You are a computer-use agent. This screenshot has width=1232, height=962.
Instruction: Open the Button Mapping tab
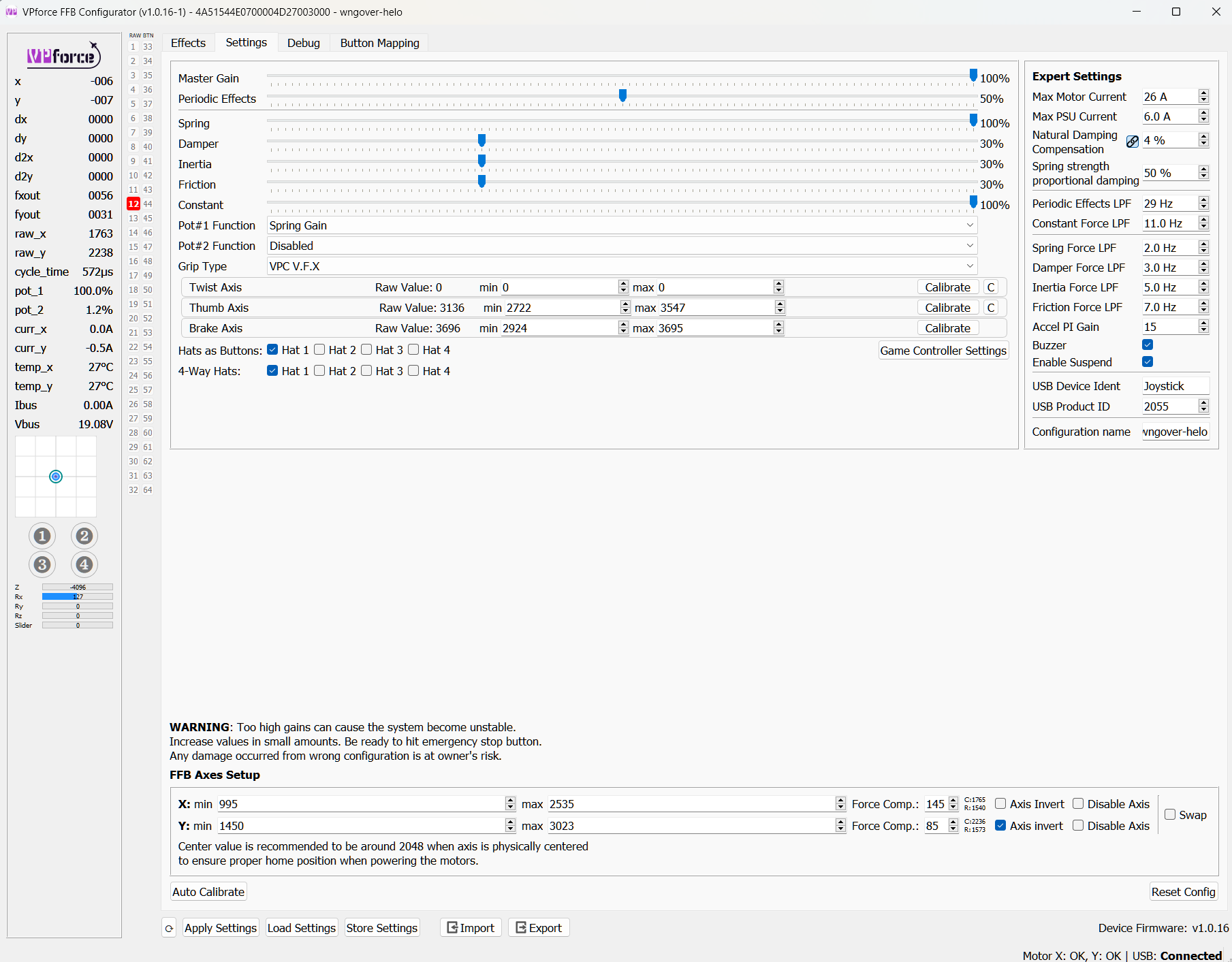pos(379,43)
